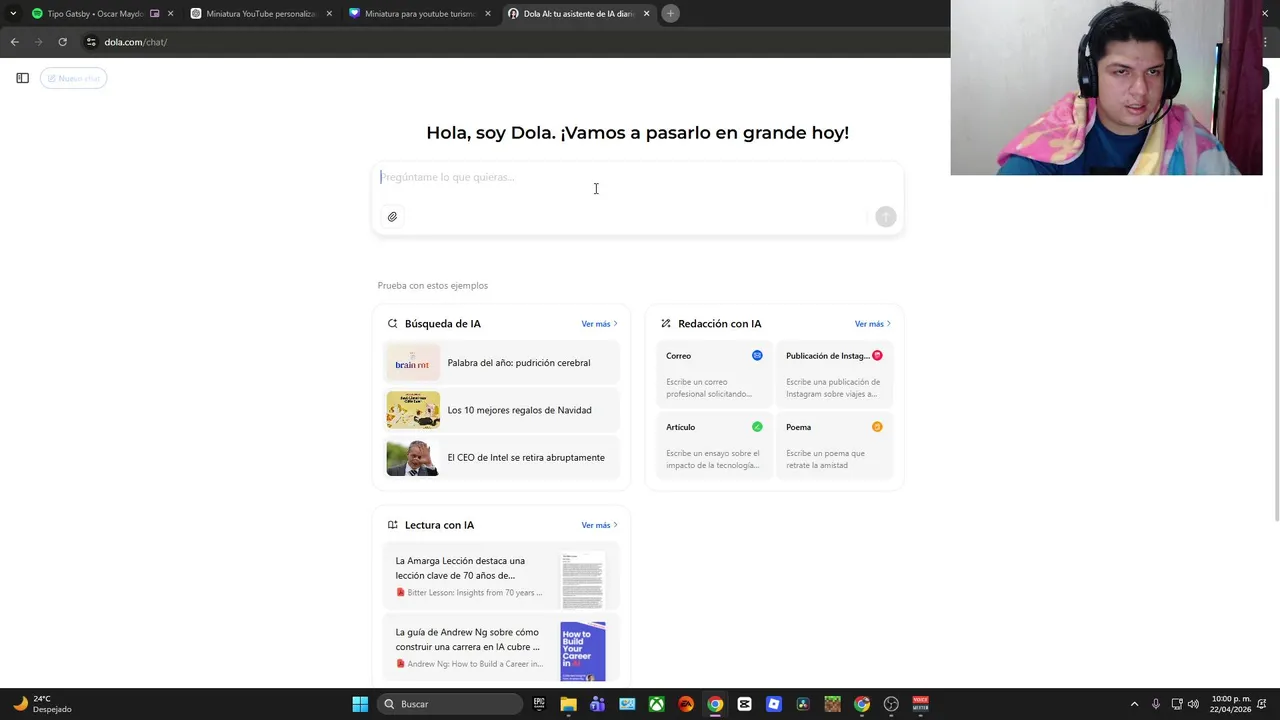Viewport: 1280px width, 720px height.
Task: Open Roblox from taskbar
Action: click(773, 704)
